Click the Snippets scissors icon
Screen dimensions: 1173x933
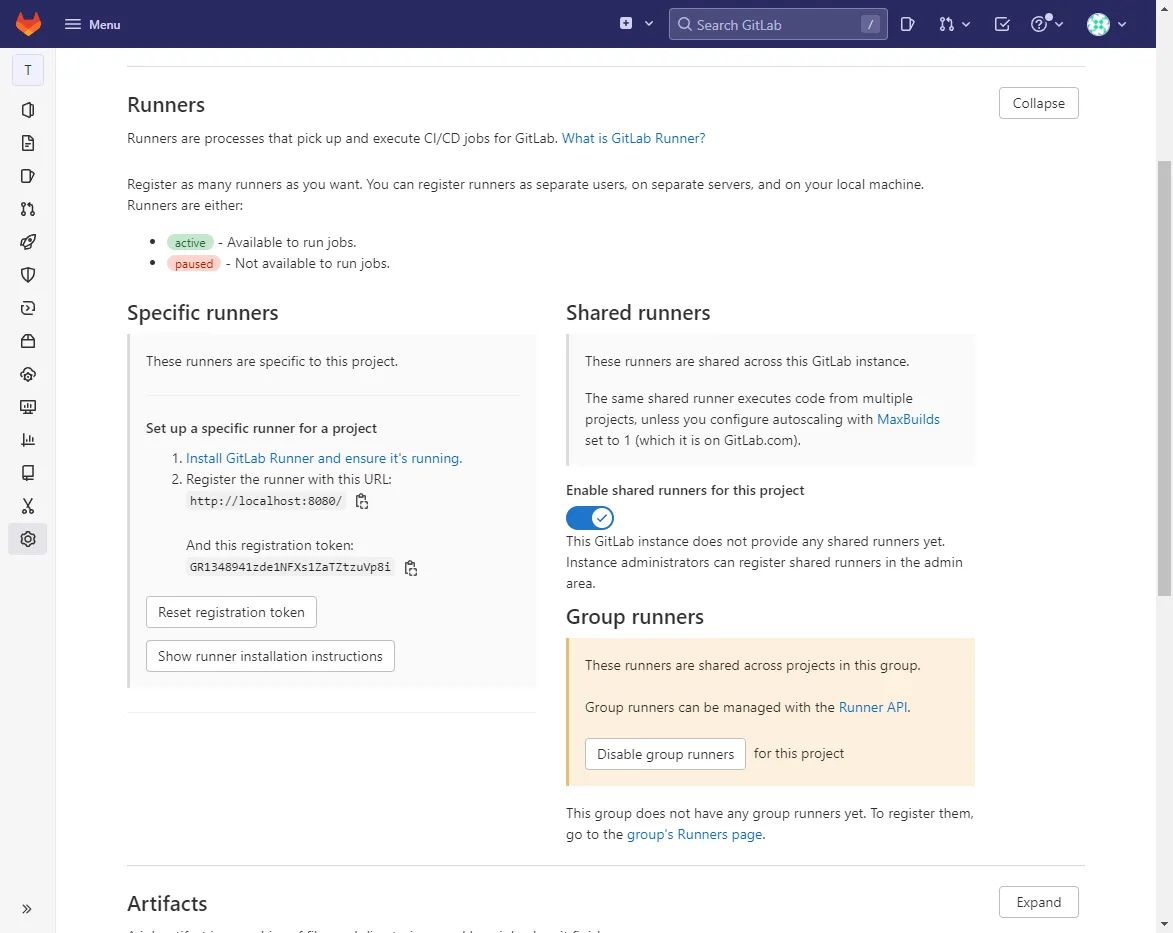28,506
